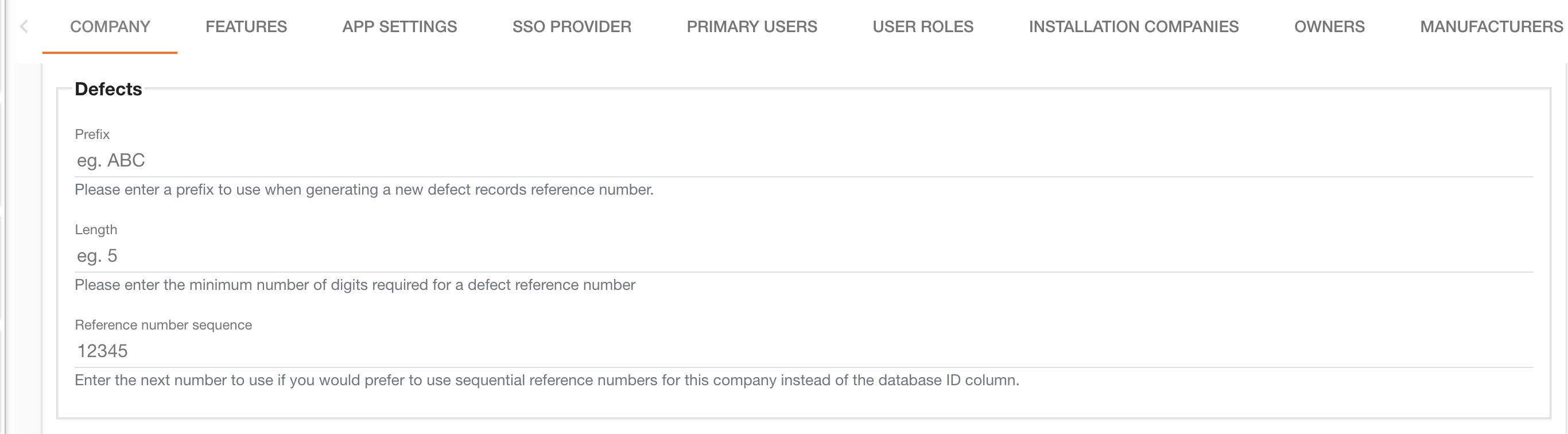Switch to the USER ROLES tab
Viewport: 1568px width, 434px height.
pyautogui.click(x=923, y=27)
